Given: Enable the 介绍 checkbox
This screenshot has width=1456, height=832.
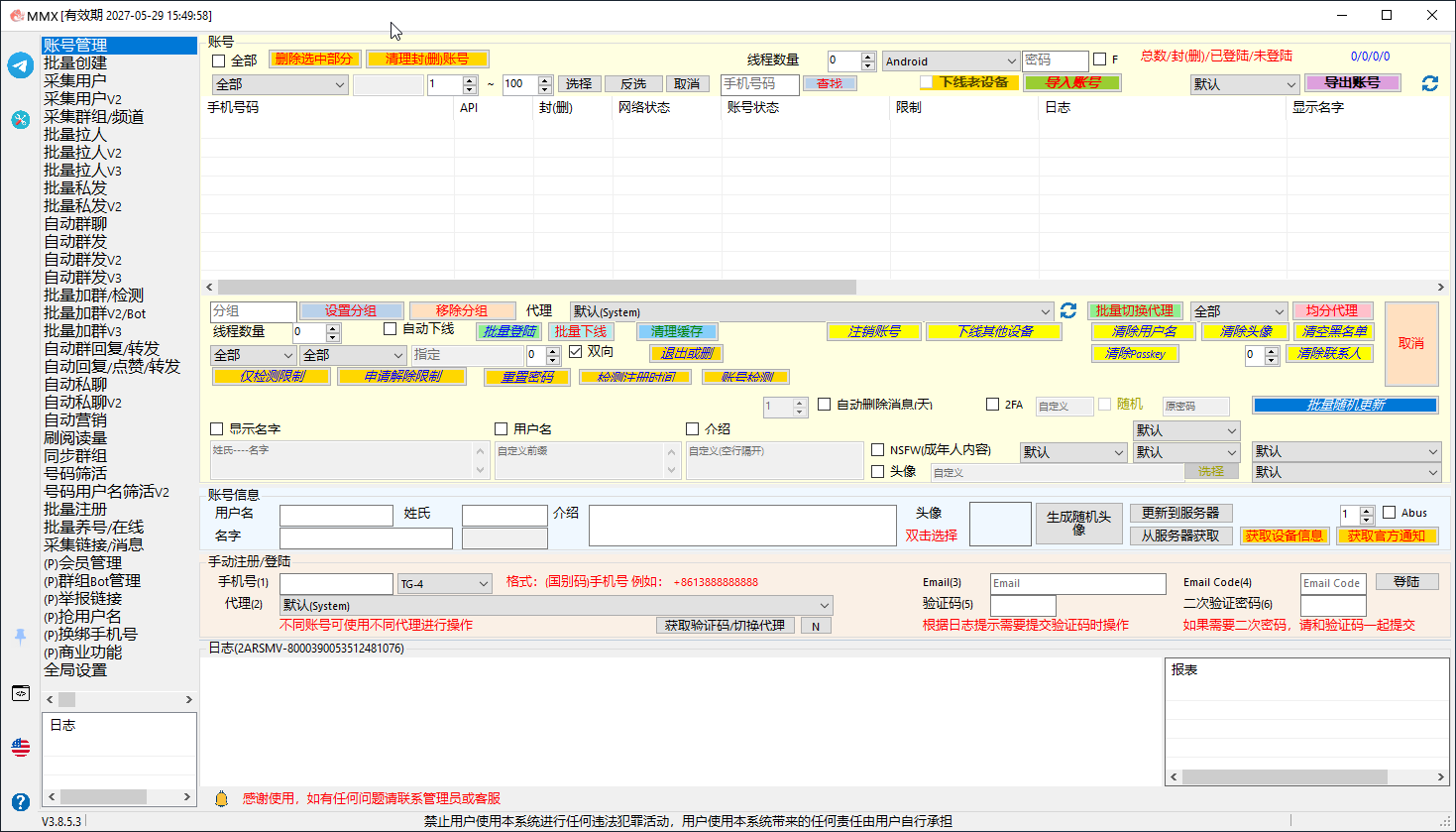Looking at the screenshot, I should coord(693,428).
